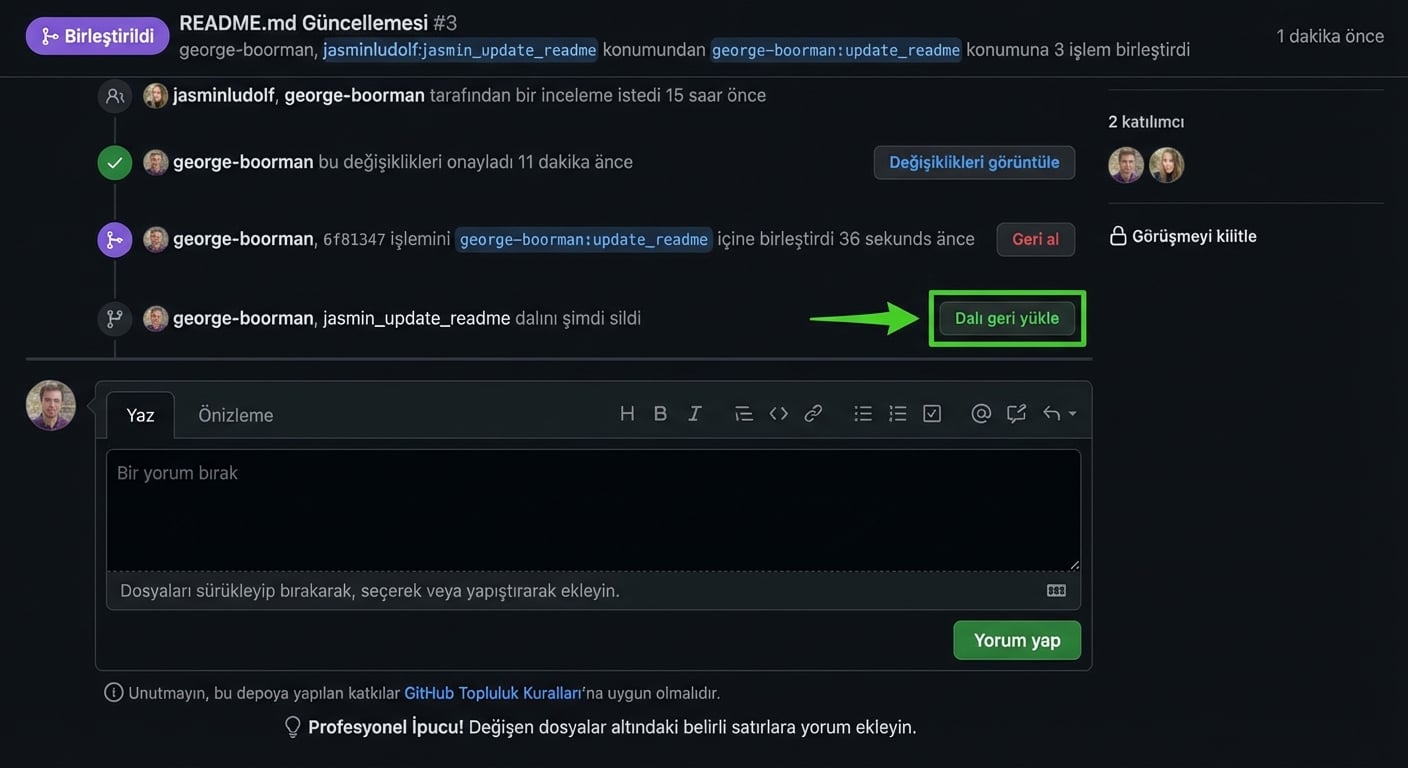Open the GitHub Topluluk Kuralları link
The image size is (1408, 768).
(x=492, y=692)
